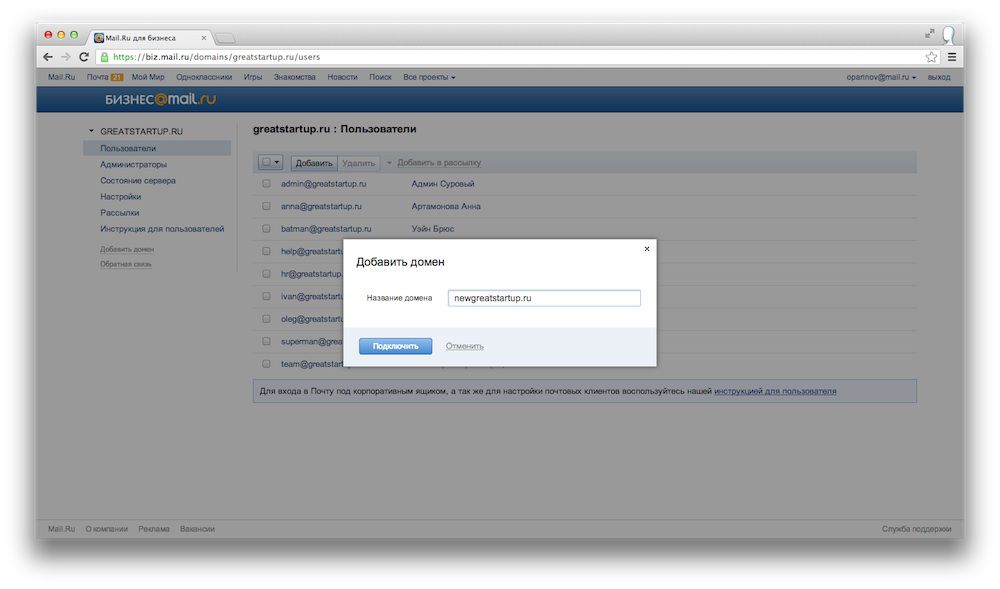Screen dimensions: 1000x589
Task: Click the GREATSTARTUP.RU domain heading
Action: point(142,131)
